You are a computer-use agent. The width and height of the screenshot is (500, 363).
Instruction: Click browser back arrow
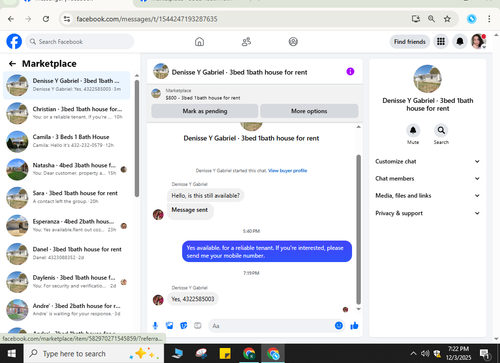coord(11,19)
